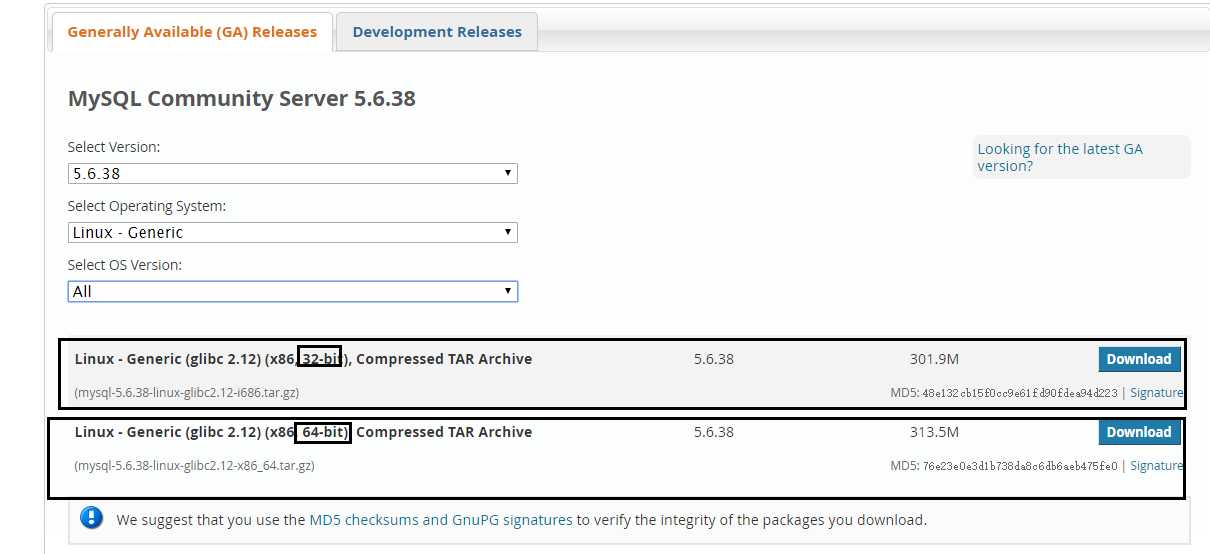
Task: Click the 313.5M file size
Action: [934, 432]
